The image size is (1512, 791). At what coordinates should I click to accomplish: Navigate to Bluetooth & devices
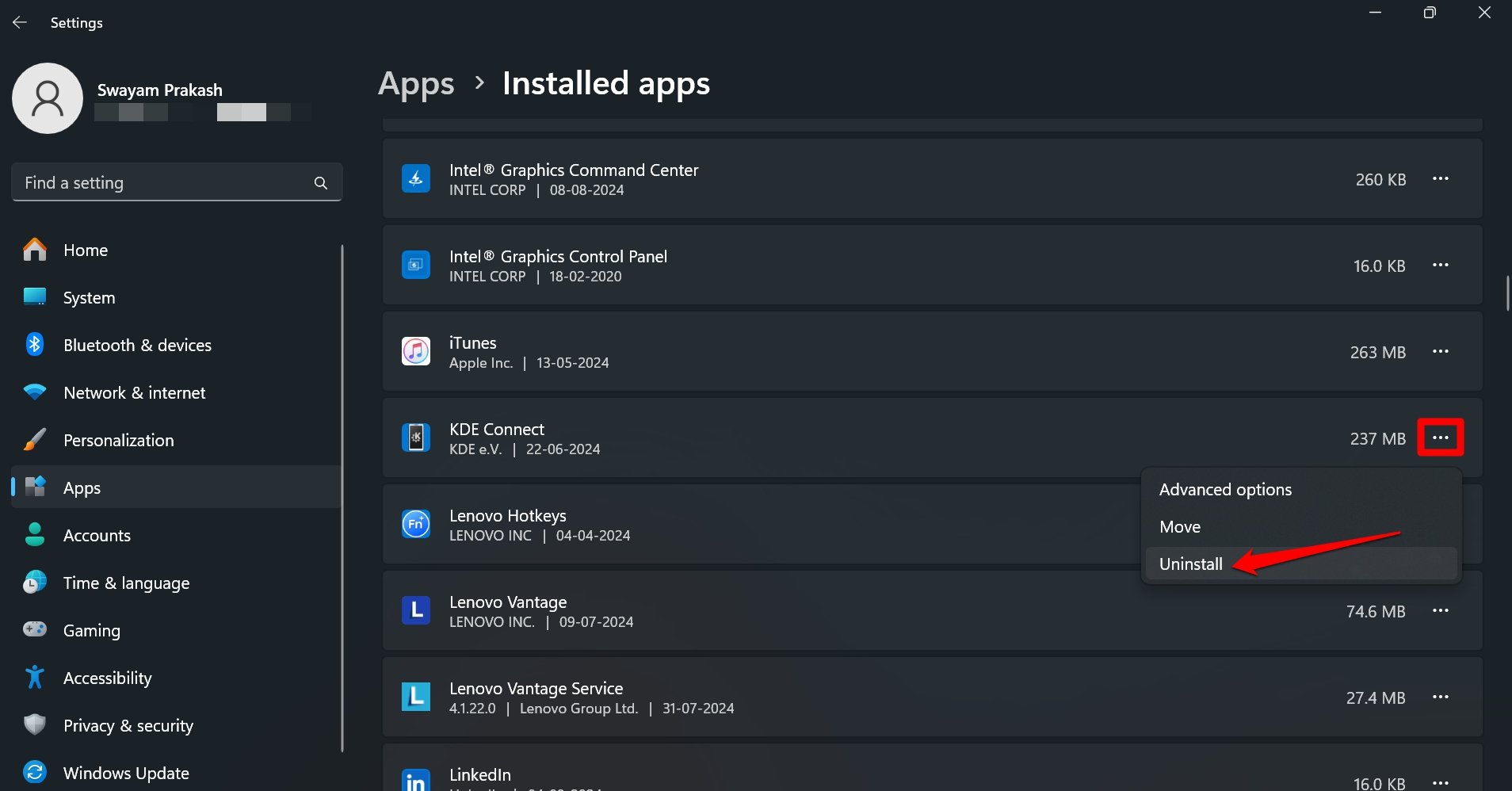tap(136, 345)
